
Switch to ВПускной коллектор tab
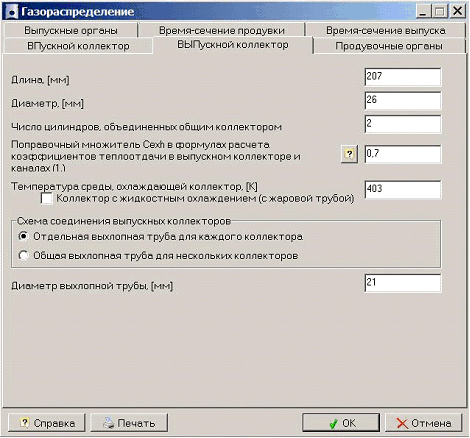coord(78,46)
